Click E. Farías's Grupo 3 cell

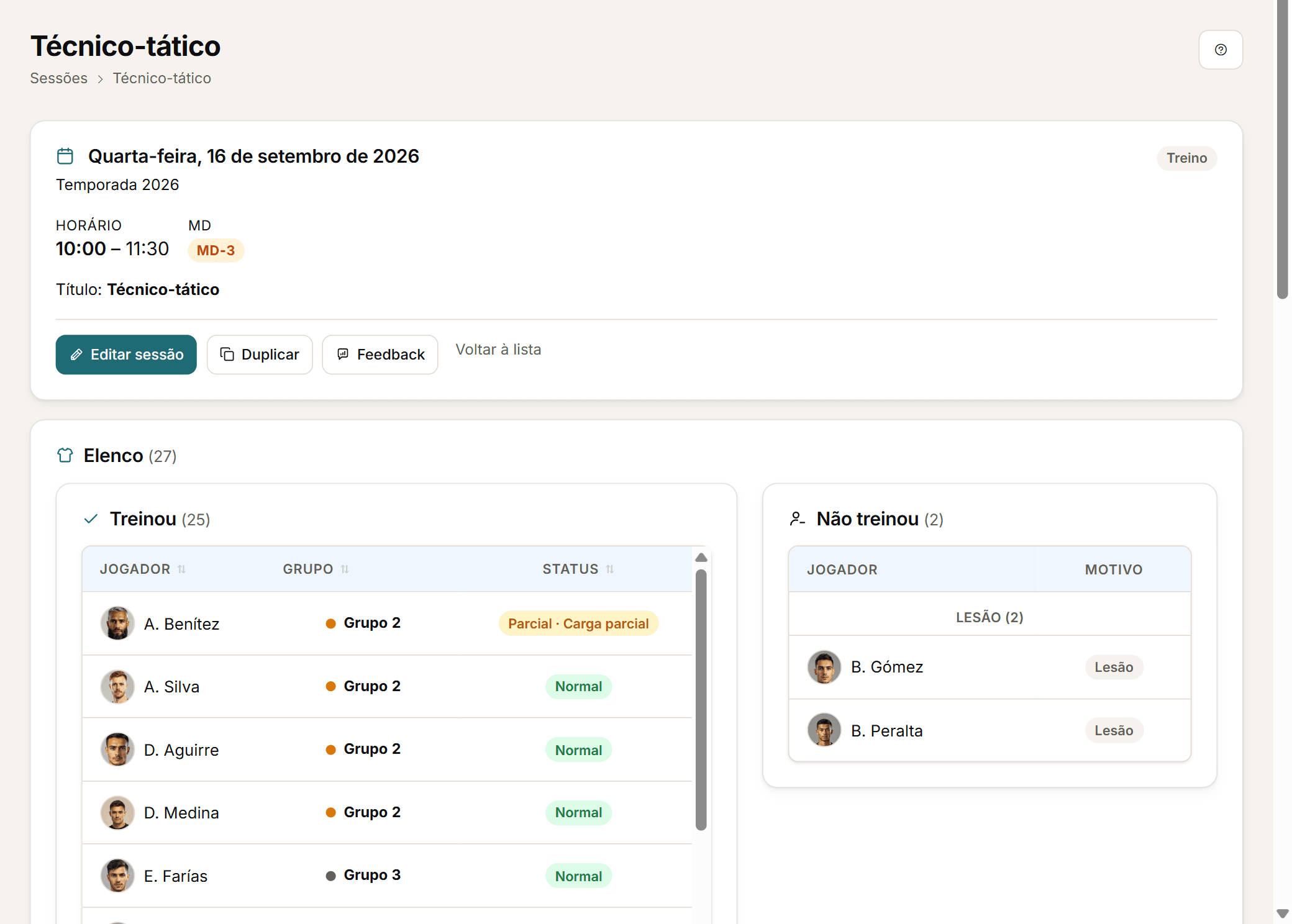point(363,875)
